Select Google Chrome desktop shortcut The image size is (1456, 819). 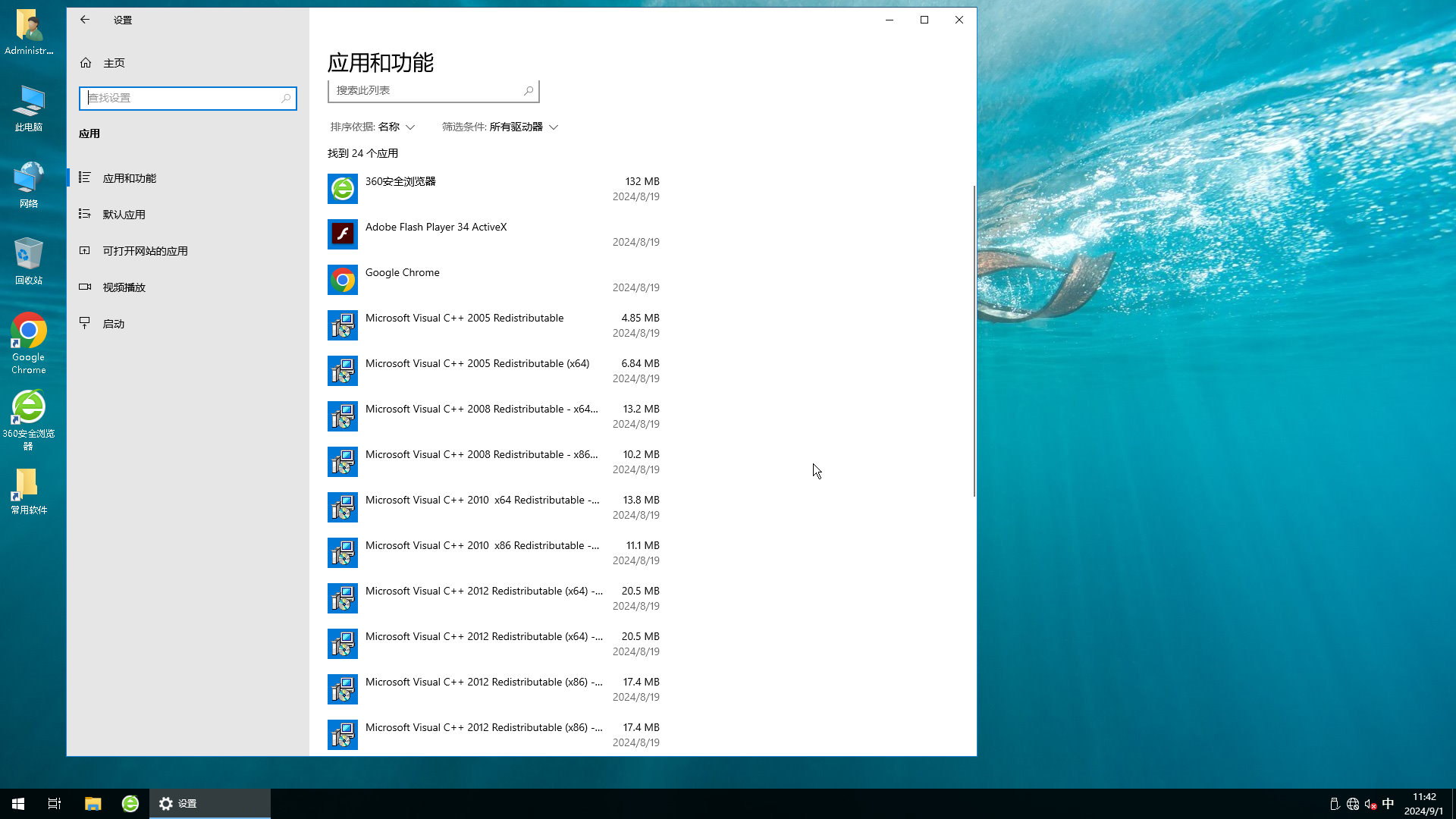click(29, 344)
